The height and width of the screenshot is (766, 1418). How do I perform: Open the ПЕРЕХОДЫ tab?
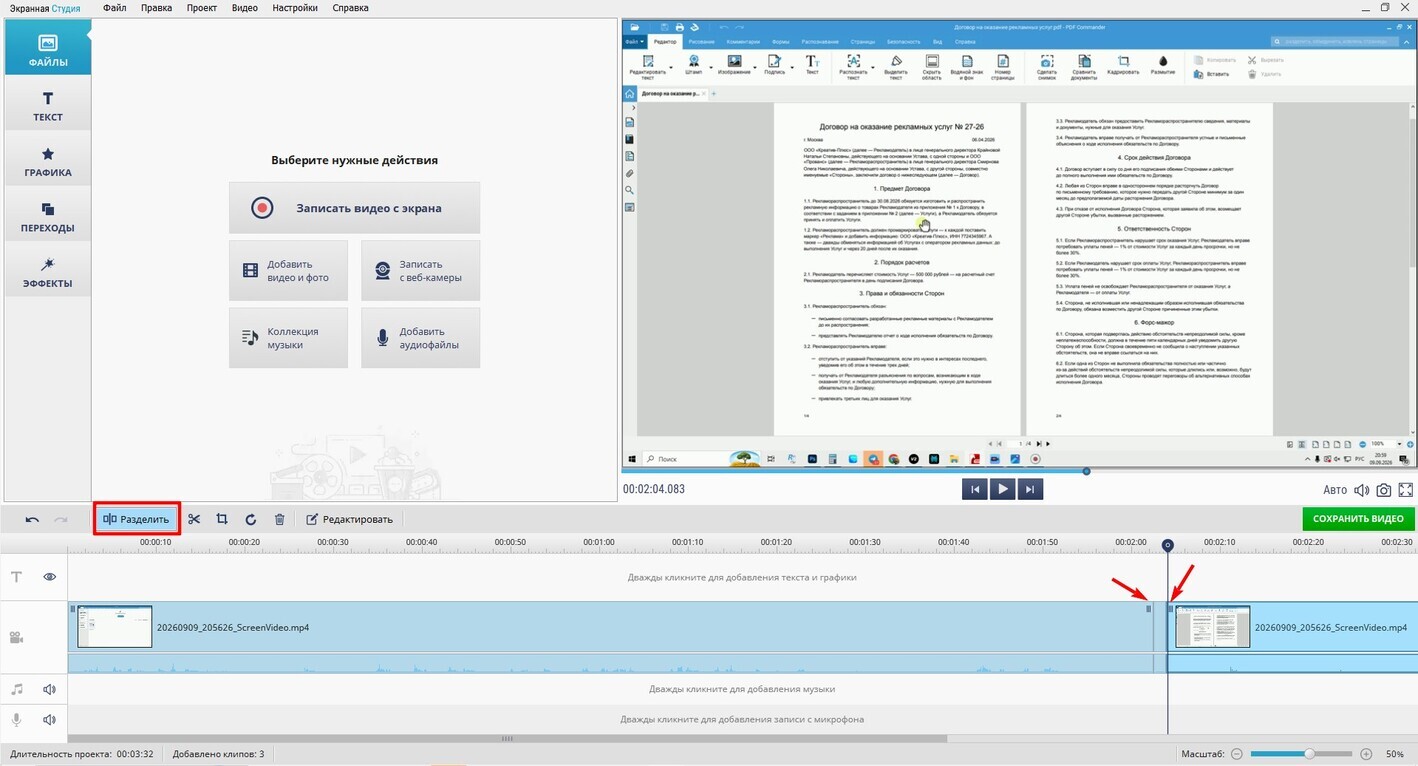pyautogui.click(x=48, y=216)
